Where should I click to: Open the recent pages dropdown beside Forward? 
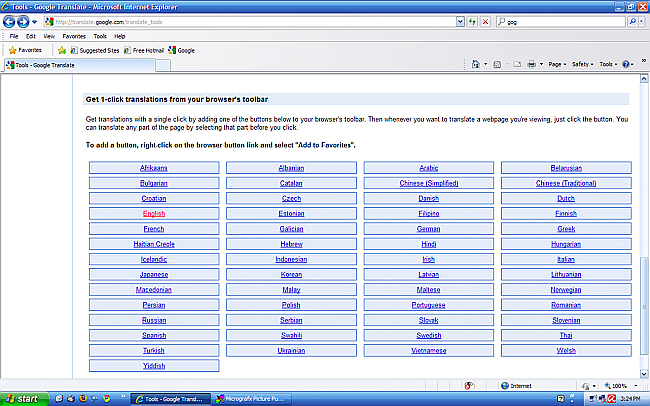click(x=34, y=22)
